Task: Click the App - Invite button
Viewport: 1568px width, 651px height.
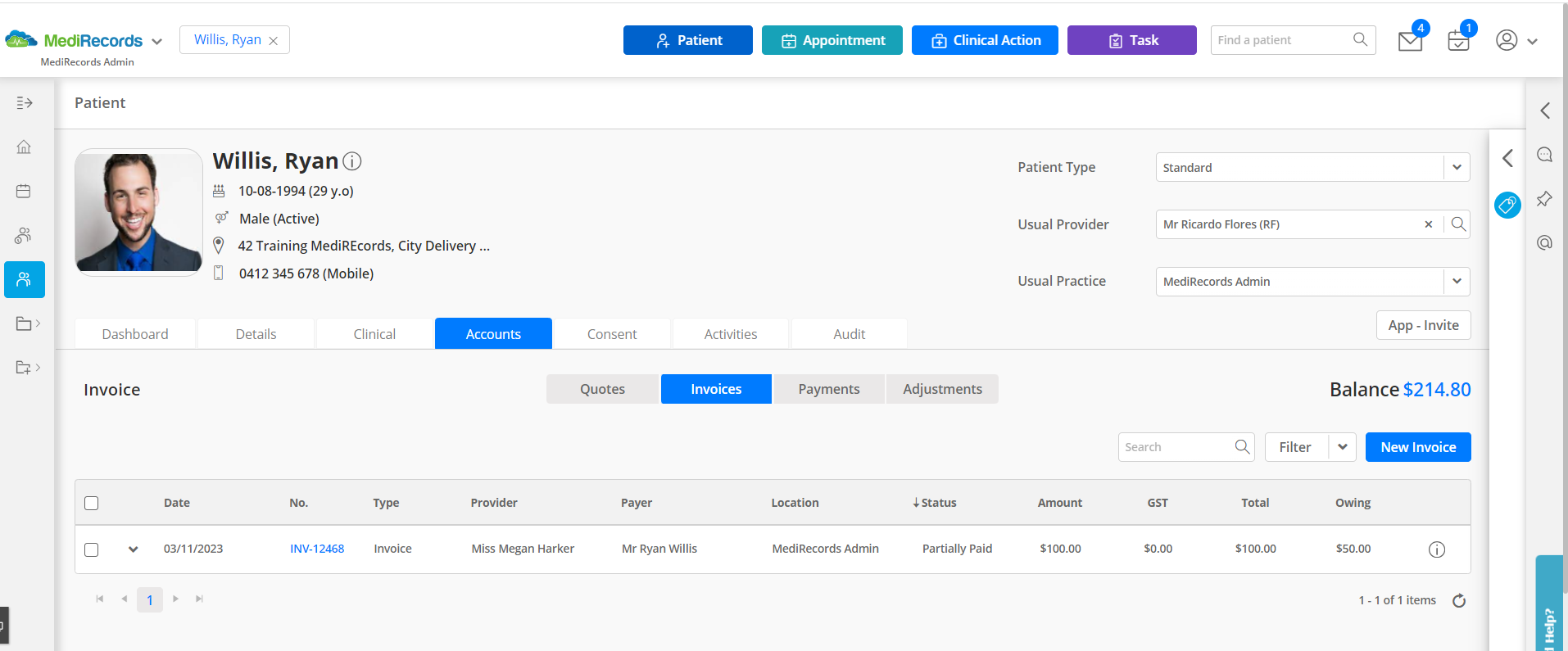Action: (x=1423, y=325)
